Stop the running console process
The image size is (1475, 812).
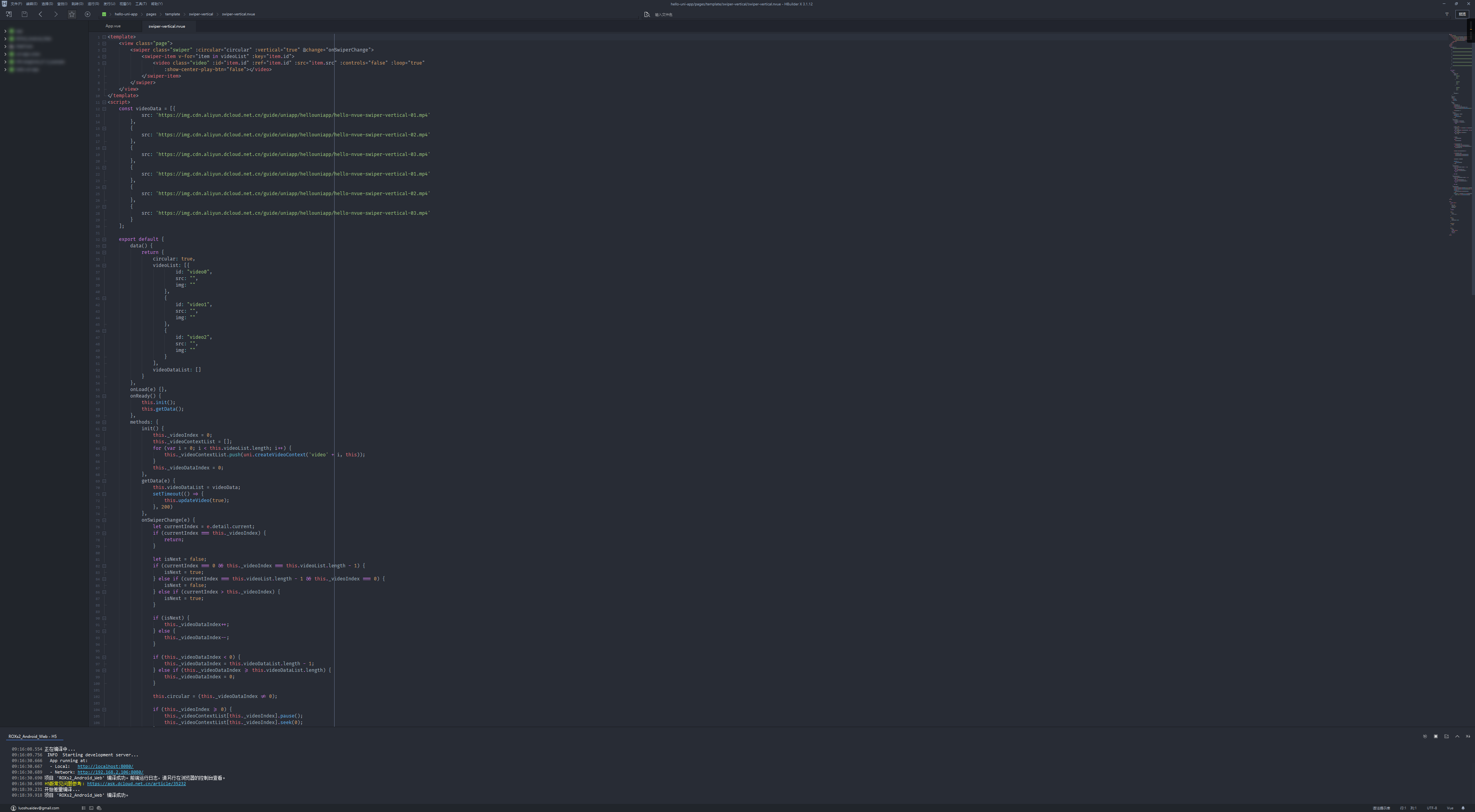click(x=1435, y=736)
